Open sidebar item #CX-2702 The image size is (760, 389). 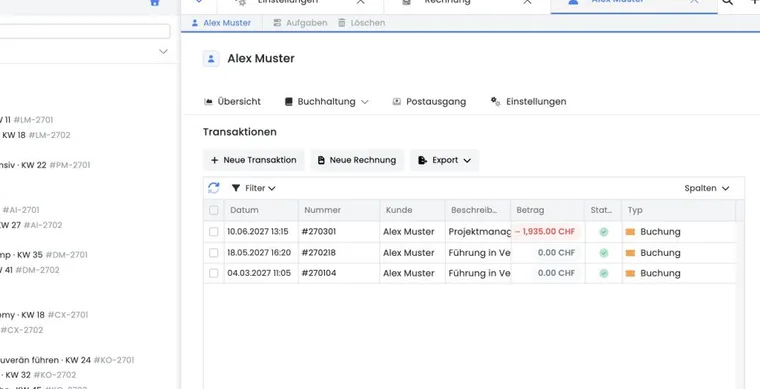[22, 330]
